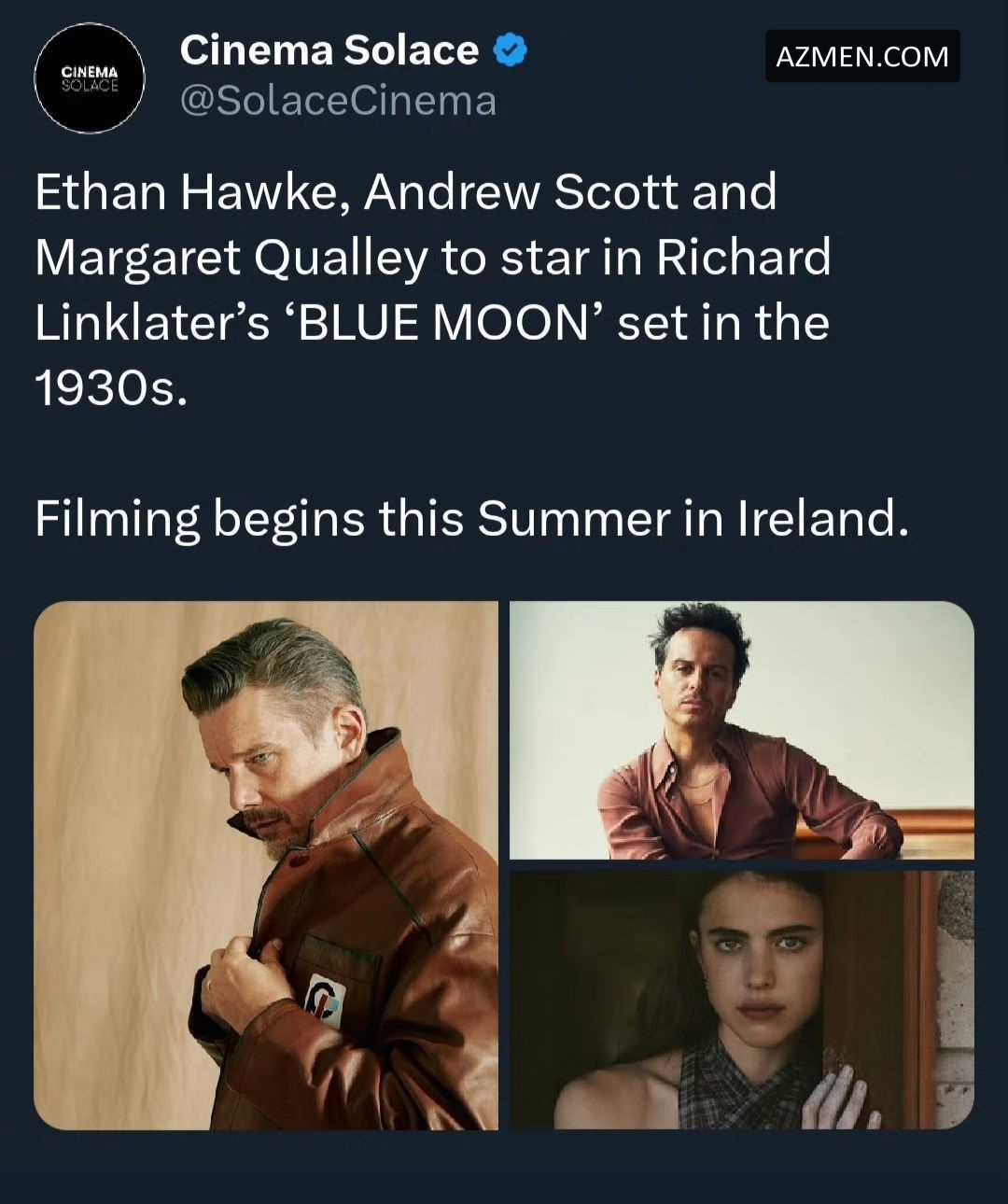Open photo of man in rust-colored shirt
The image size is (1008, 1204).
[x=741, y=730]
